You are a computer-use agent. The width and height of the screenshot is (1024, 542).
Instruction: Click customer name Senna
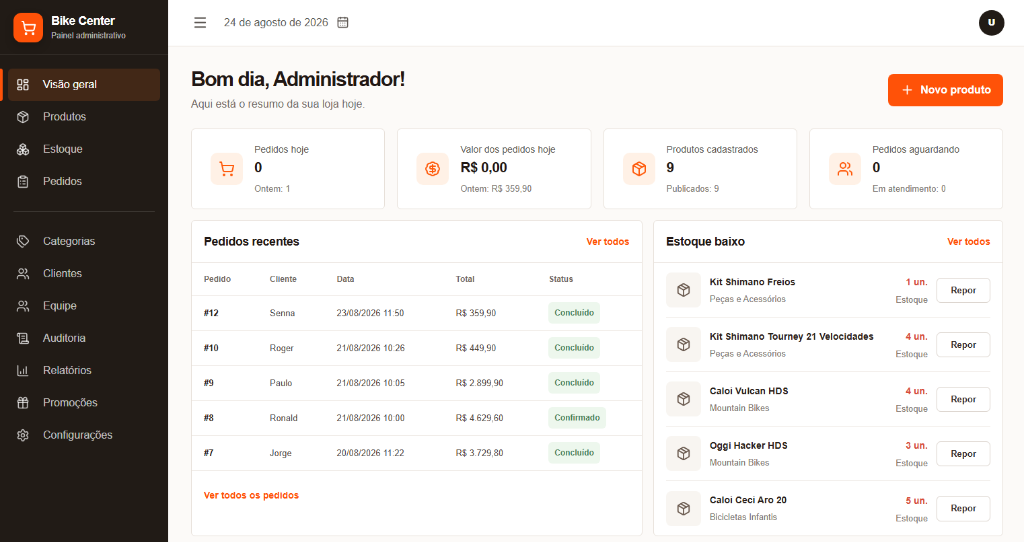[282, 313]
